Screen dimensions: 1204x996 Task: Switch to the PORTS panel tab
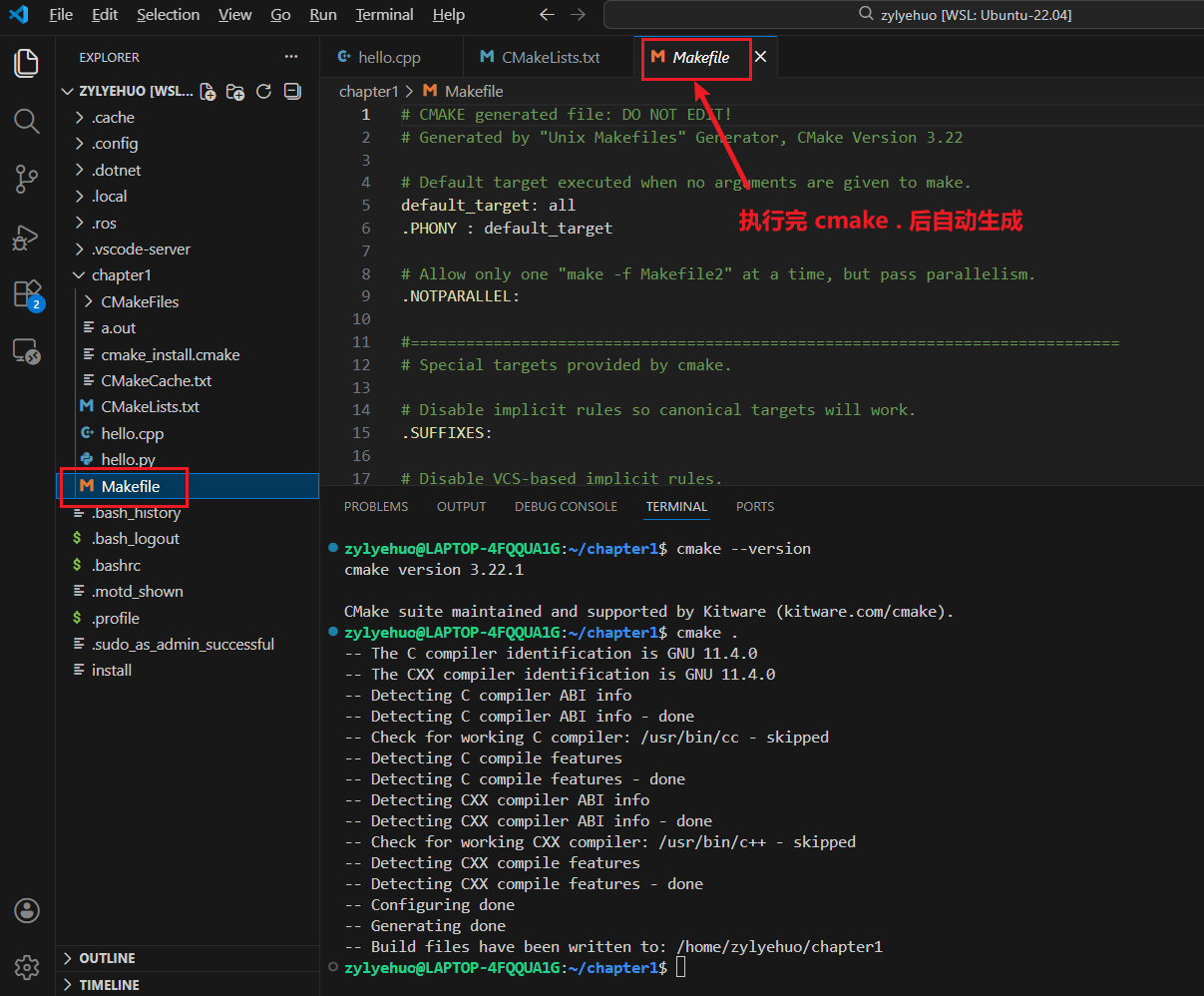click(x=755, y=507)
